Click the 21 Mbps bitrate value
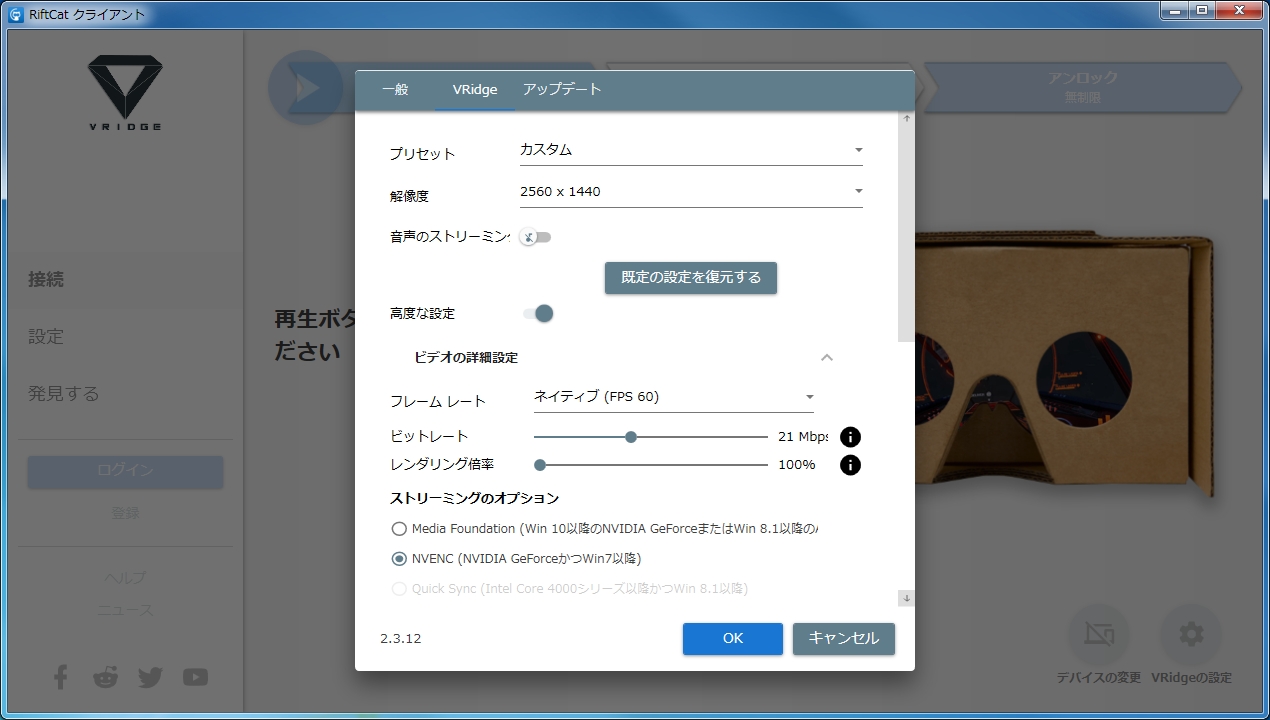The image size is (1270, 720). point(803,437)
